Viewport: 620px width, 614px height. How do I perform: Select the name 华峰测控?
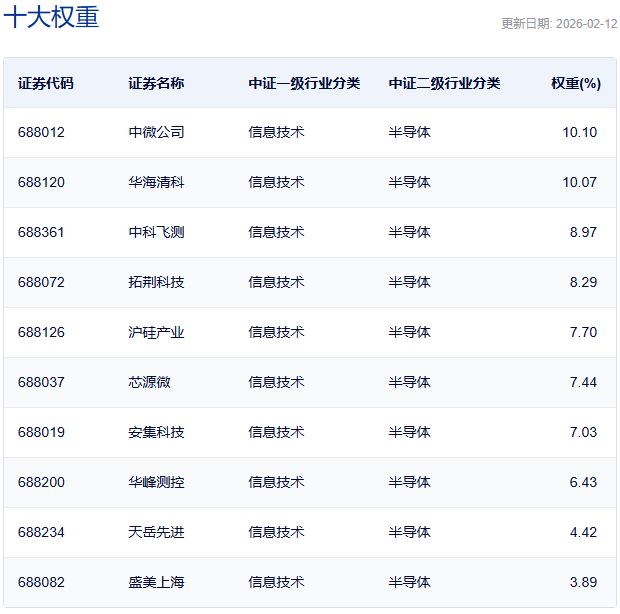pos(156,482)
